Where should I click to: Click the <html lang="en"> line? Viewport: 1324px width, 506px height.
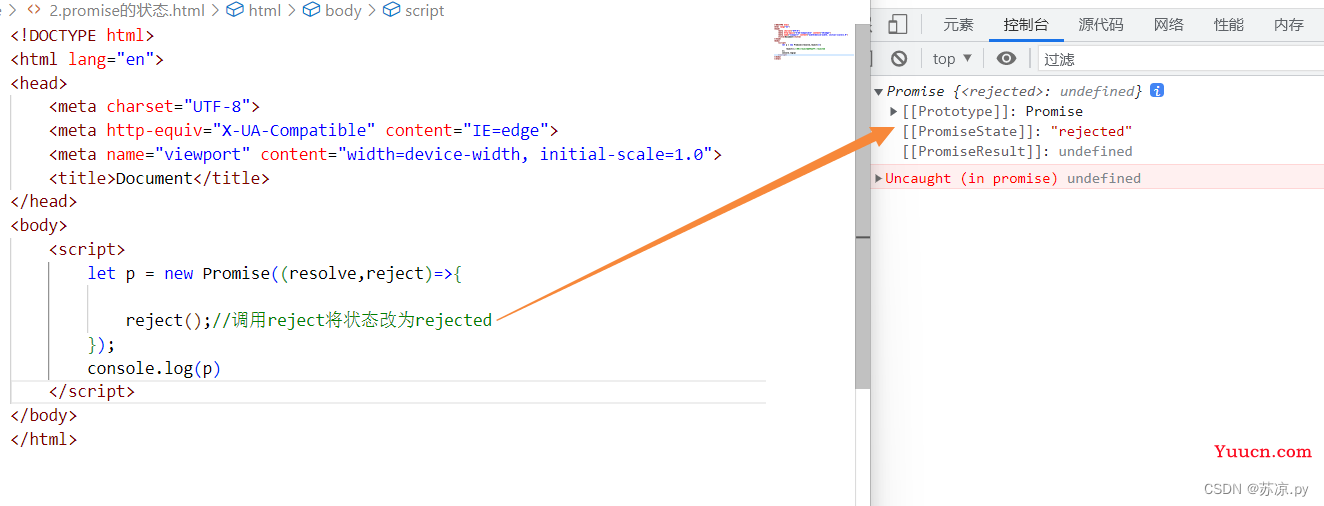click(87, 59)
